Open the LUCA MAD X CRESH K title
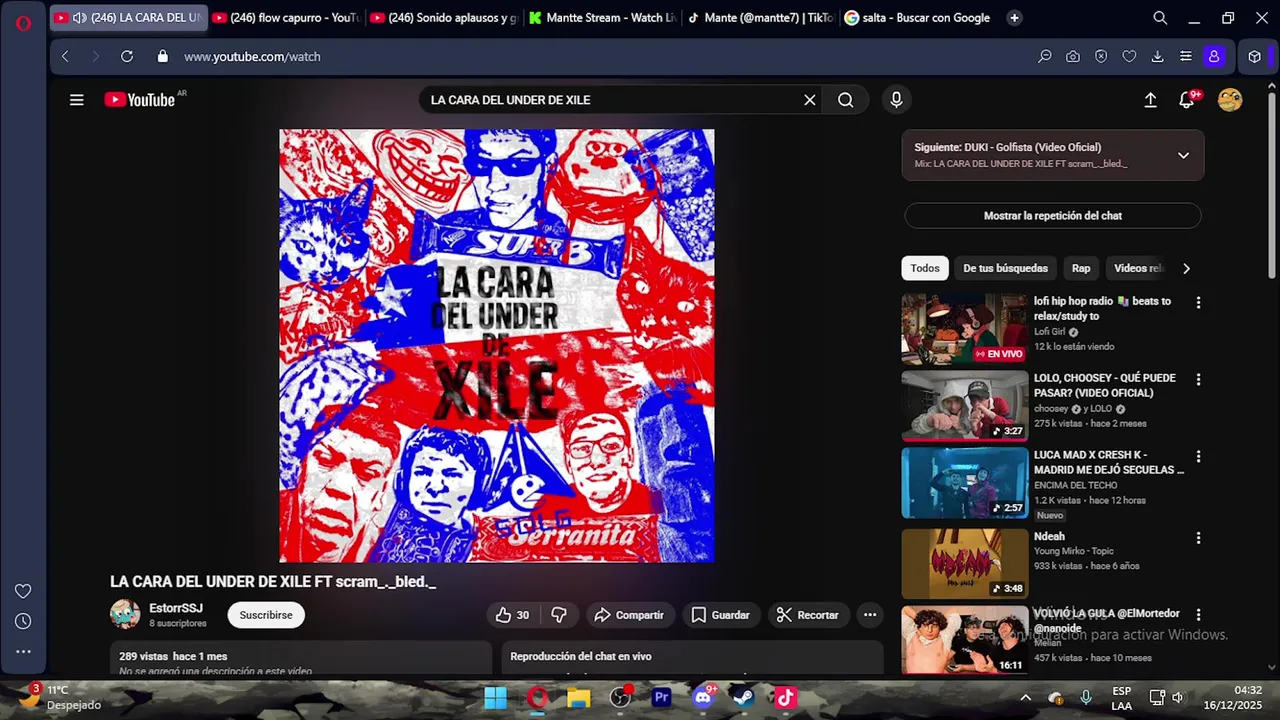This screenshot has width=1280, height=720. [x=1109, y=462]
